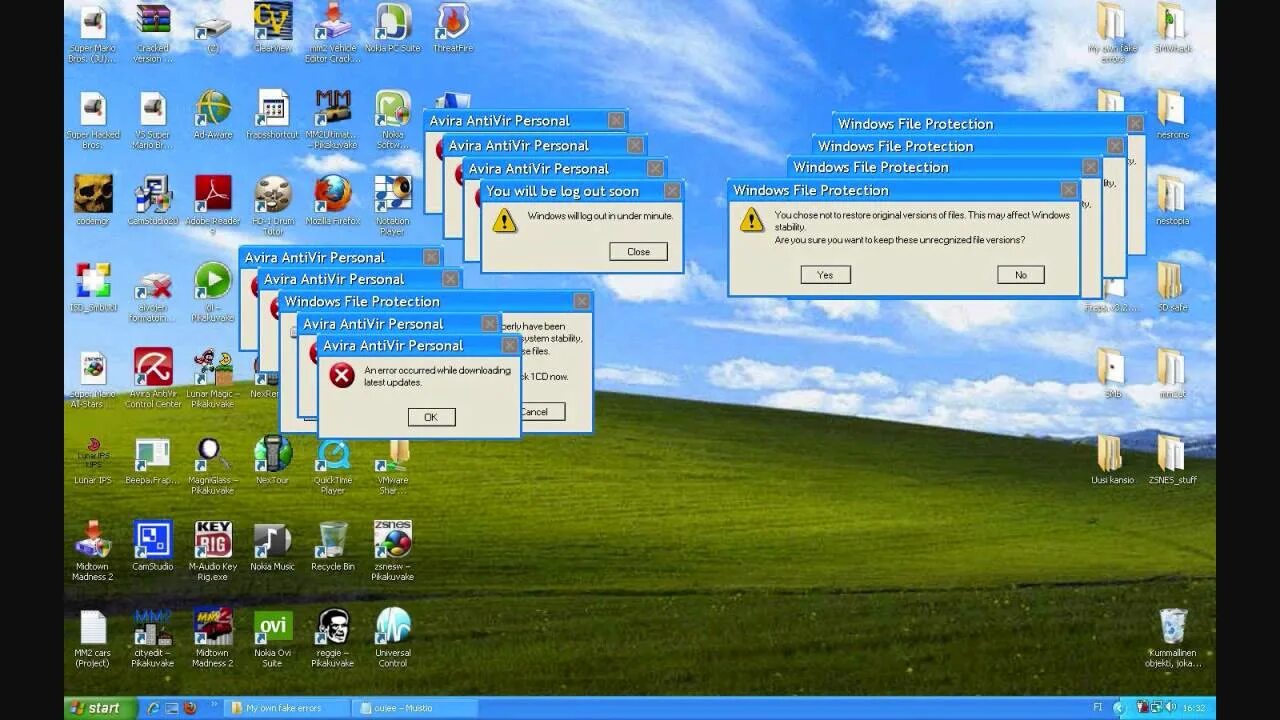Close the frontmost Avira AntiVir Personal dialog
This screenshot has width=1280, height=720.
(509, 346)
